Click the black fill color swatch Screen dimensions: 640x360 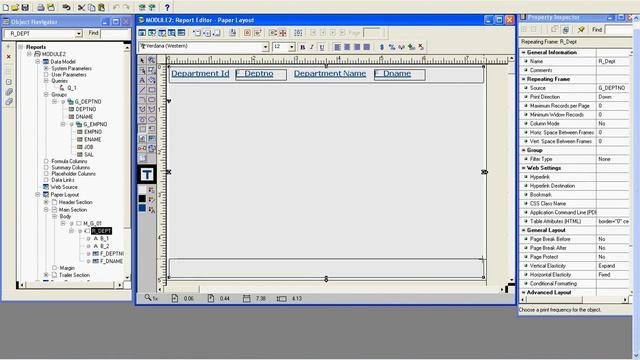click(142, 198)
